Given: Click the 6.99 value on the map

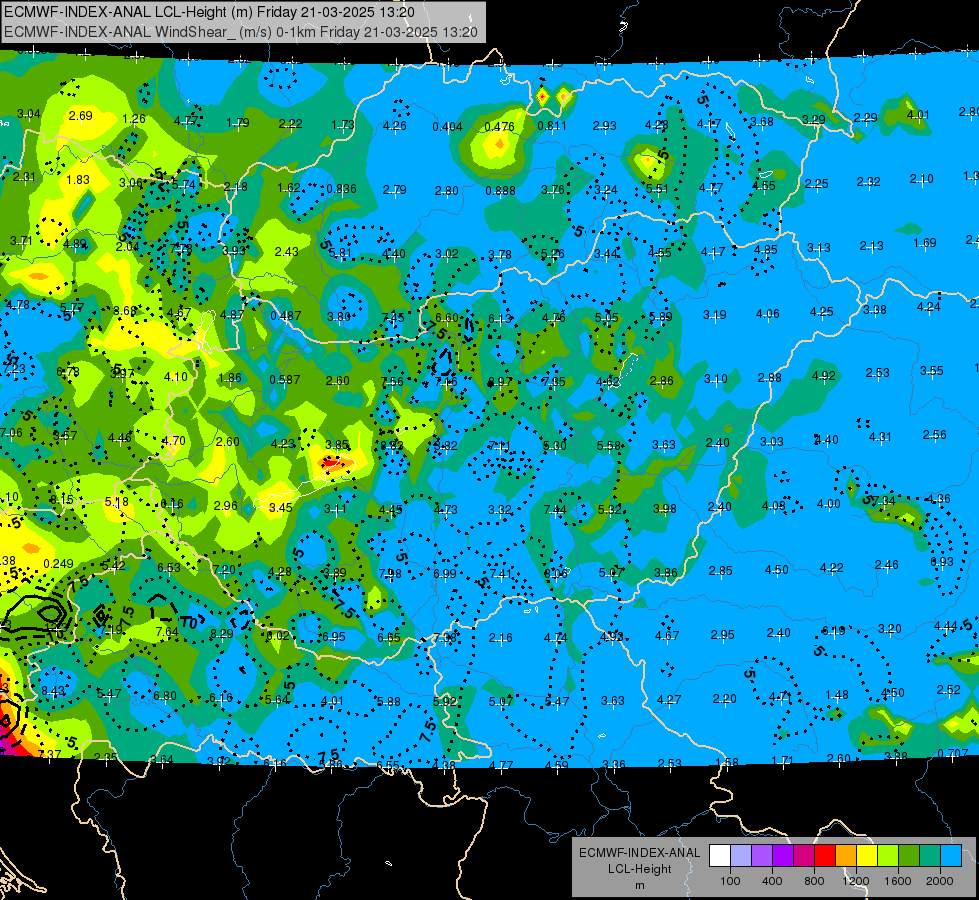Looking at the screenshot, I should 445,573.
